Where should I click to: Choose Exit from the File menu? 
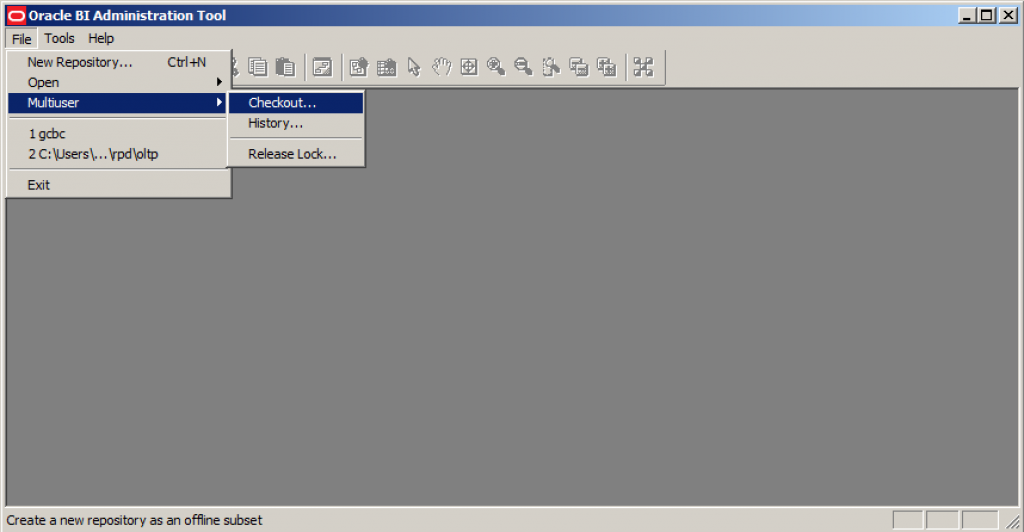pyautogui.click(x=118, y=185)
